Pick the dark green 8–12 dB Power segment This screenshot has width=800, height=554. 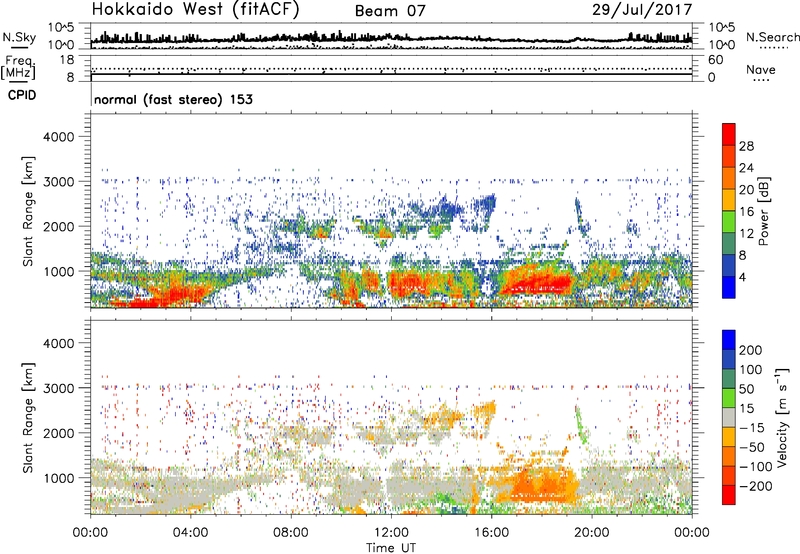coord(729,243)
